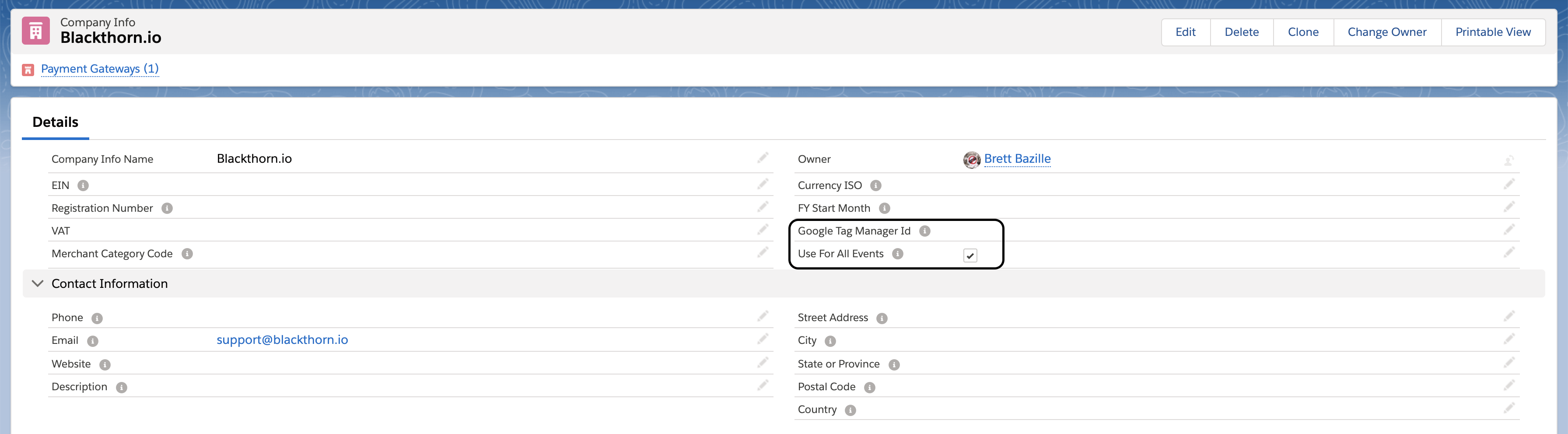Click the Delete button
Image resolution: width=1568 pixels, height=434 pixels.
[1242, 32]
